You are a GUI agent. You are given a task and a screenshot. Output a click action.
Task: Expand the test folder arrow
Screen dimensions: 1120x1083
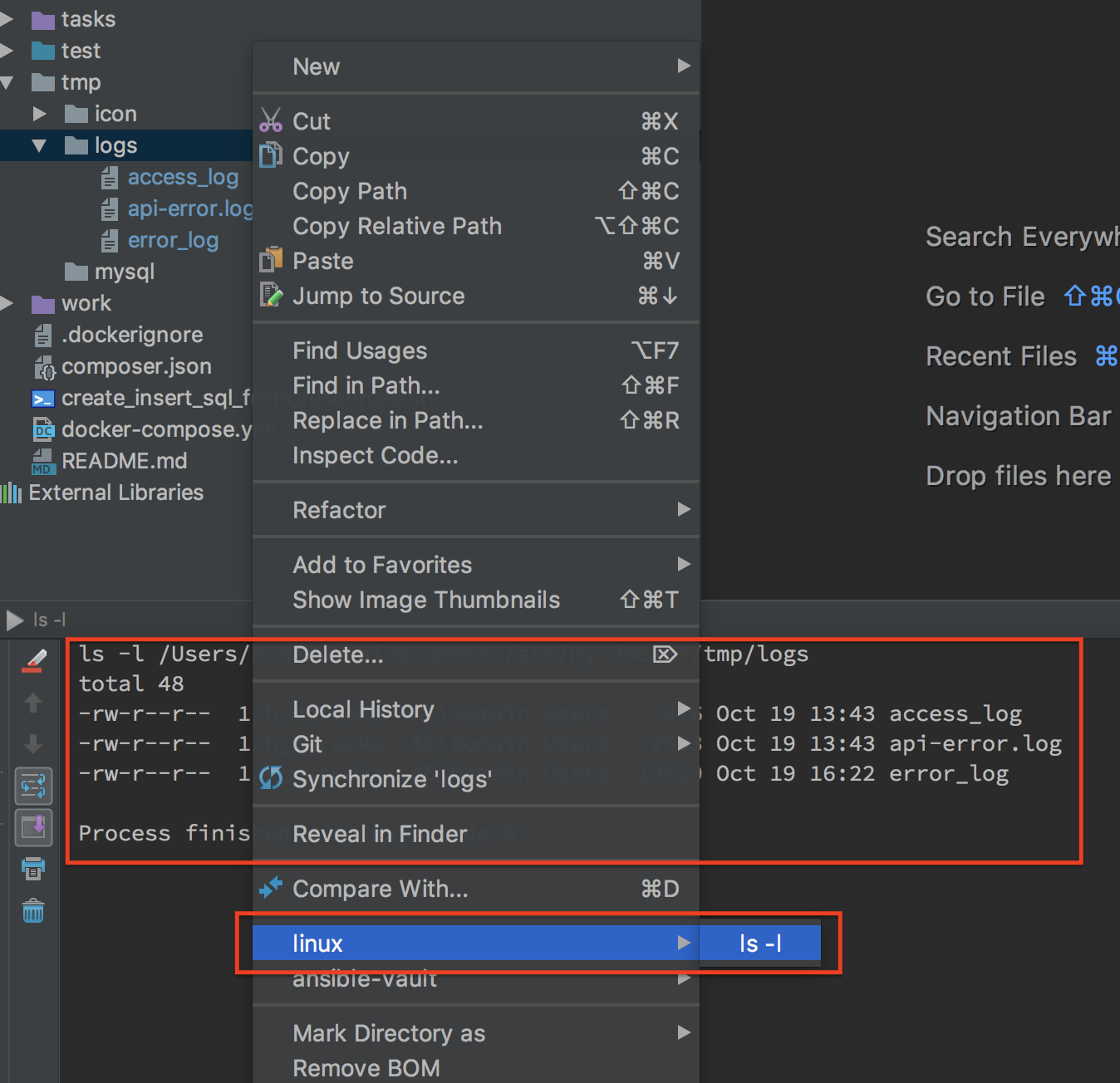(7, 51)
